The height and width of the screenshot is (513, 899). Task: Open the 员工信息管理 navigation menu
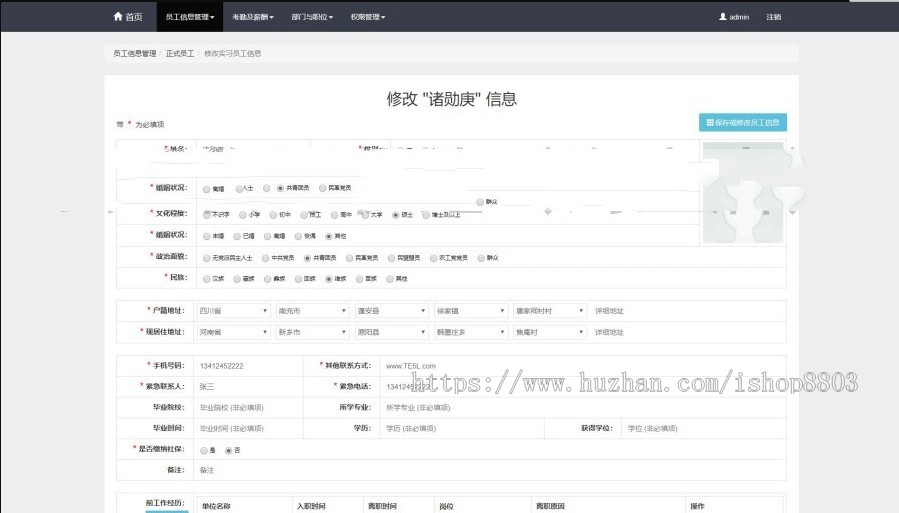point(190,17)
